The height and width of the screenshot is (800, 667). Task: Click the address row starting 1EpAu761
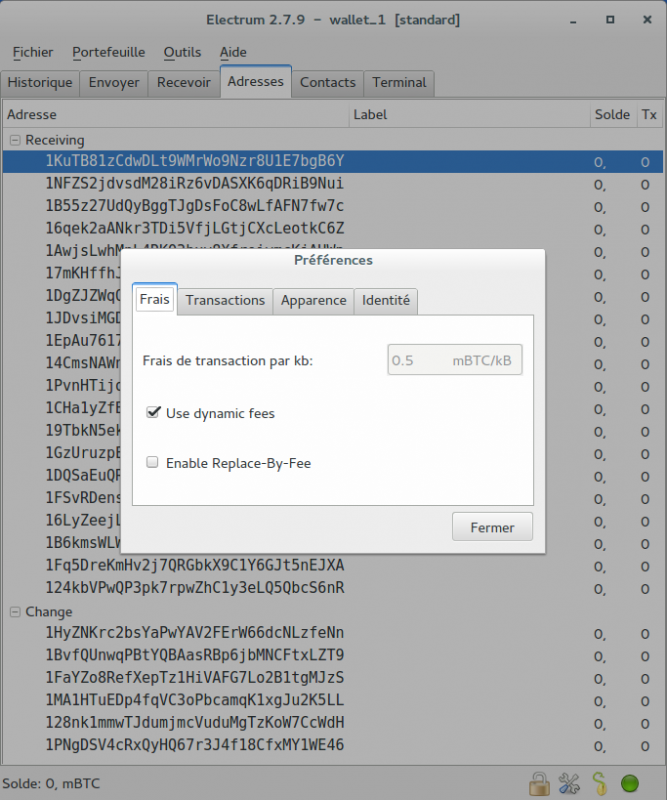coord(83,341)
